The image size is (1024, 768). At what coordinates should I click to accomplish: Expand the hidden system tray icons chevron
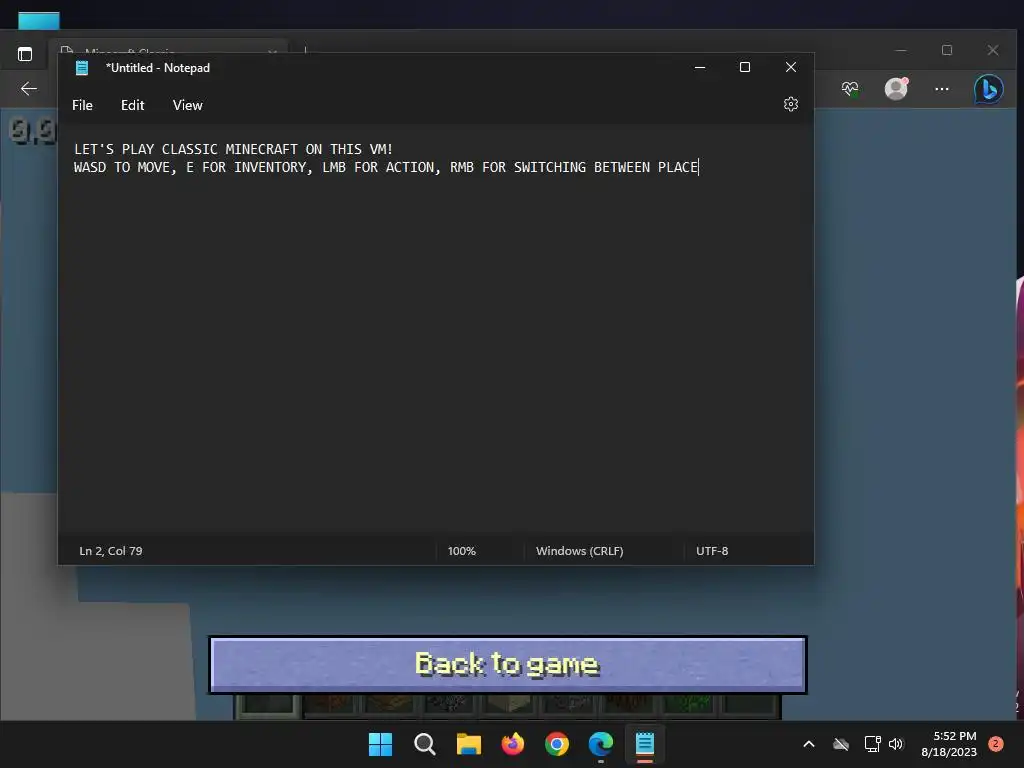point(808,744)
